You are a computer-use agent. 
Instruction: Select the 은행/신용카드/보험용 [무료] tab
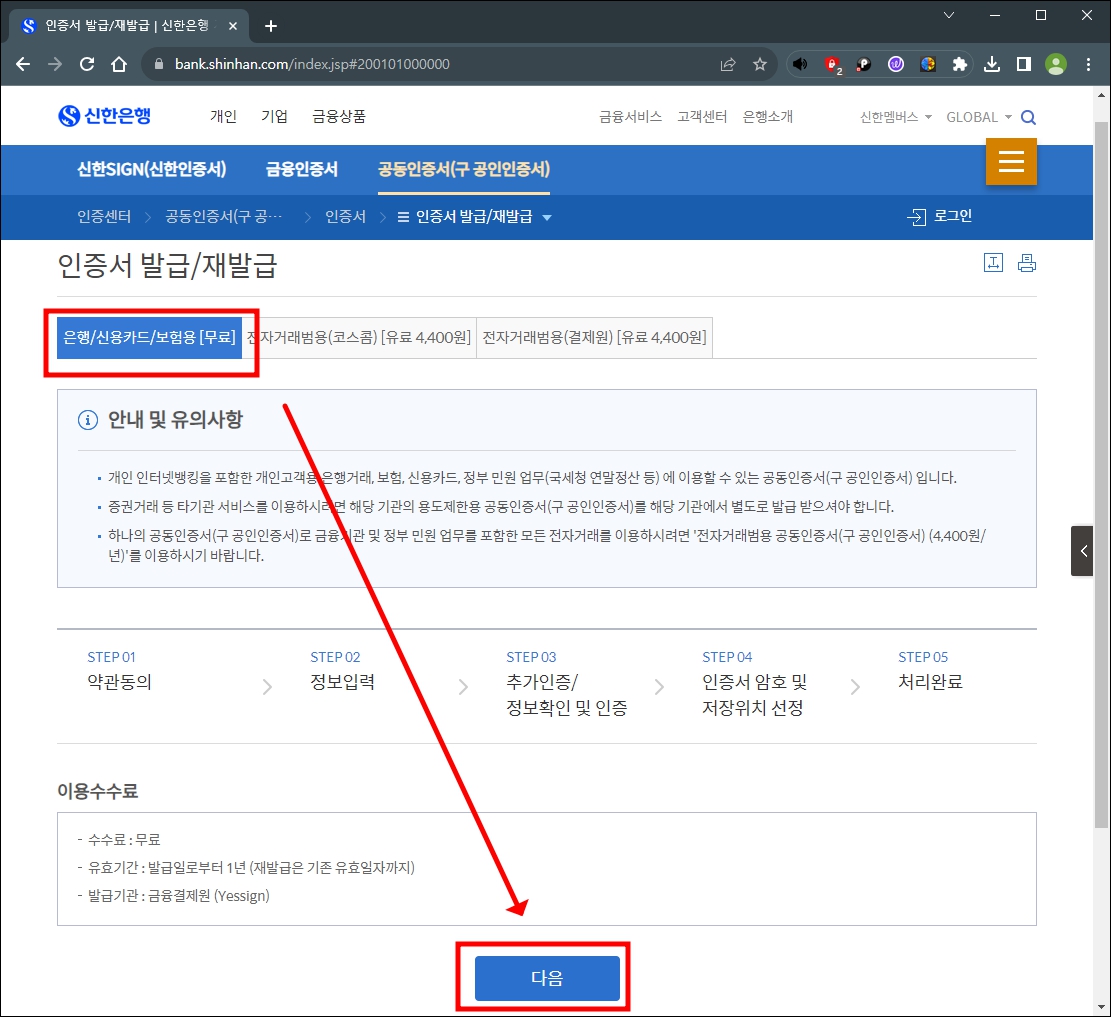[x=150, y=337]
